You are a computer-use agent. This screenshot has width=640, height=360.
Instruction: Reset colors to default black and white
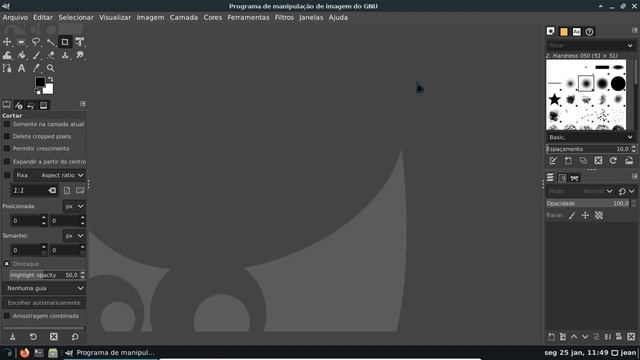coord(37,91)
